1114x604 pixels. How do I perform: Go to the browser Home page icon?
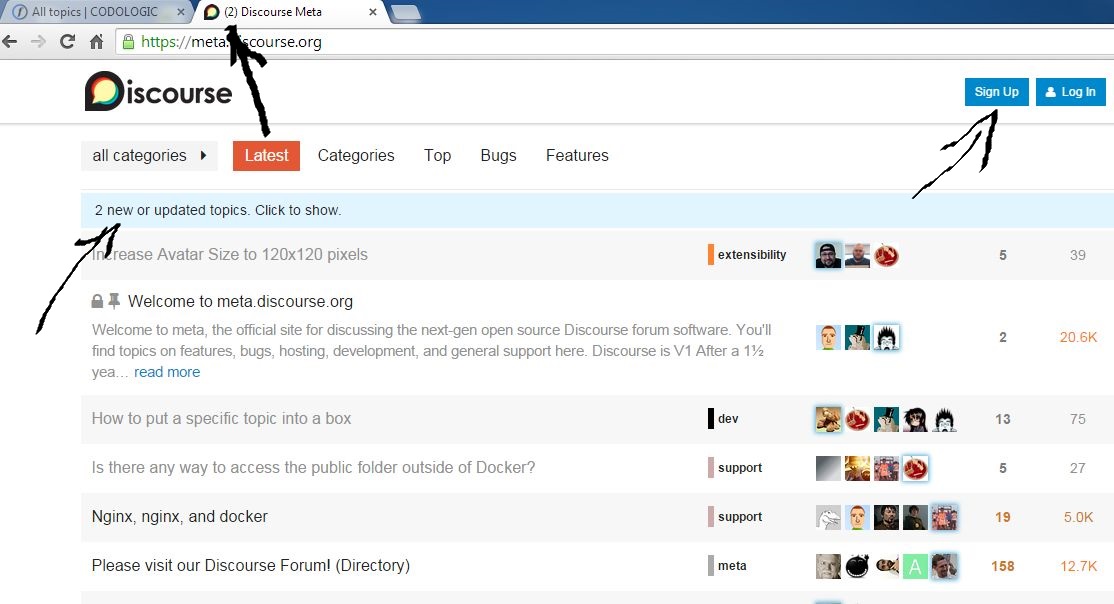point(97,42)
